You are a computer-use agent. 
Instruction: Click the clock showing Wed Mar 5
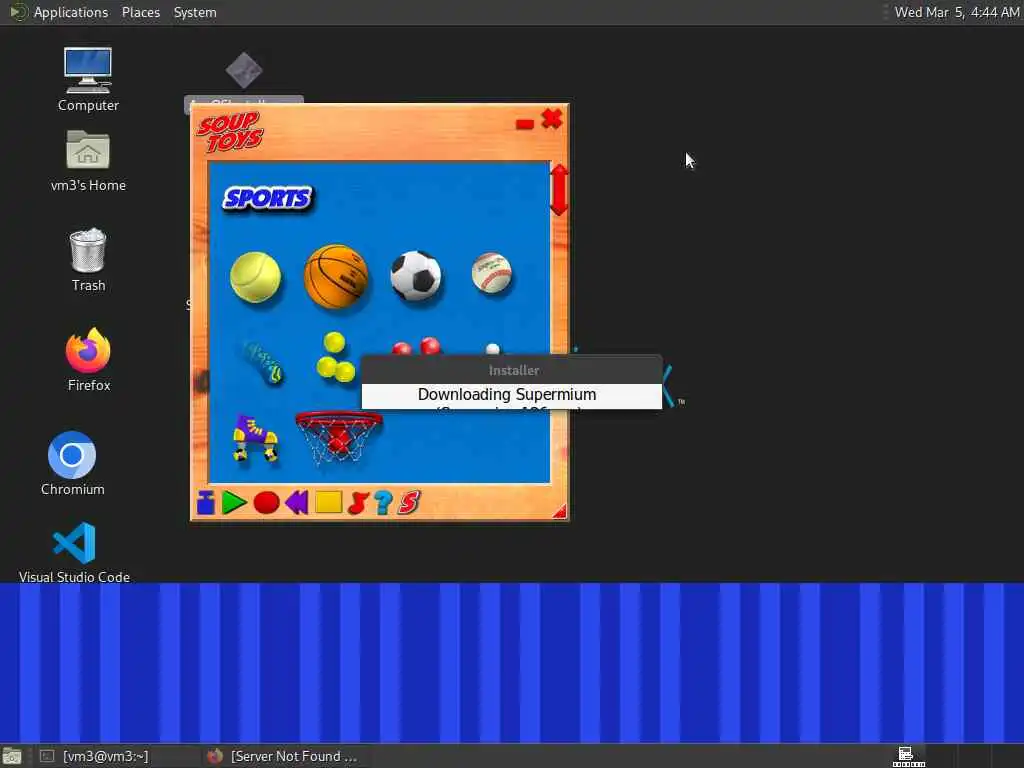[x=956, y=12]
